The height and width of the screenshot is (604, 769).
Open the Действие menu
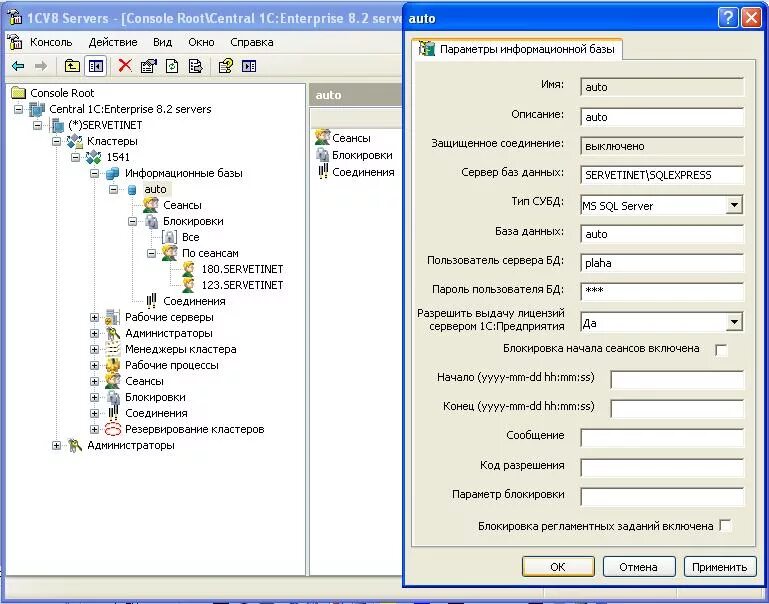pyautogui.click(x=113, y=42)
